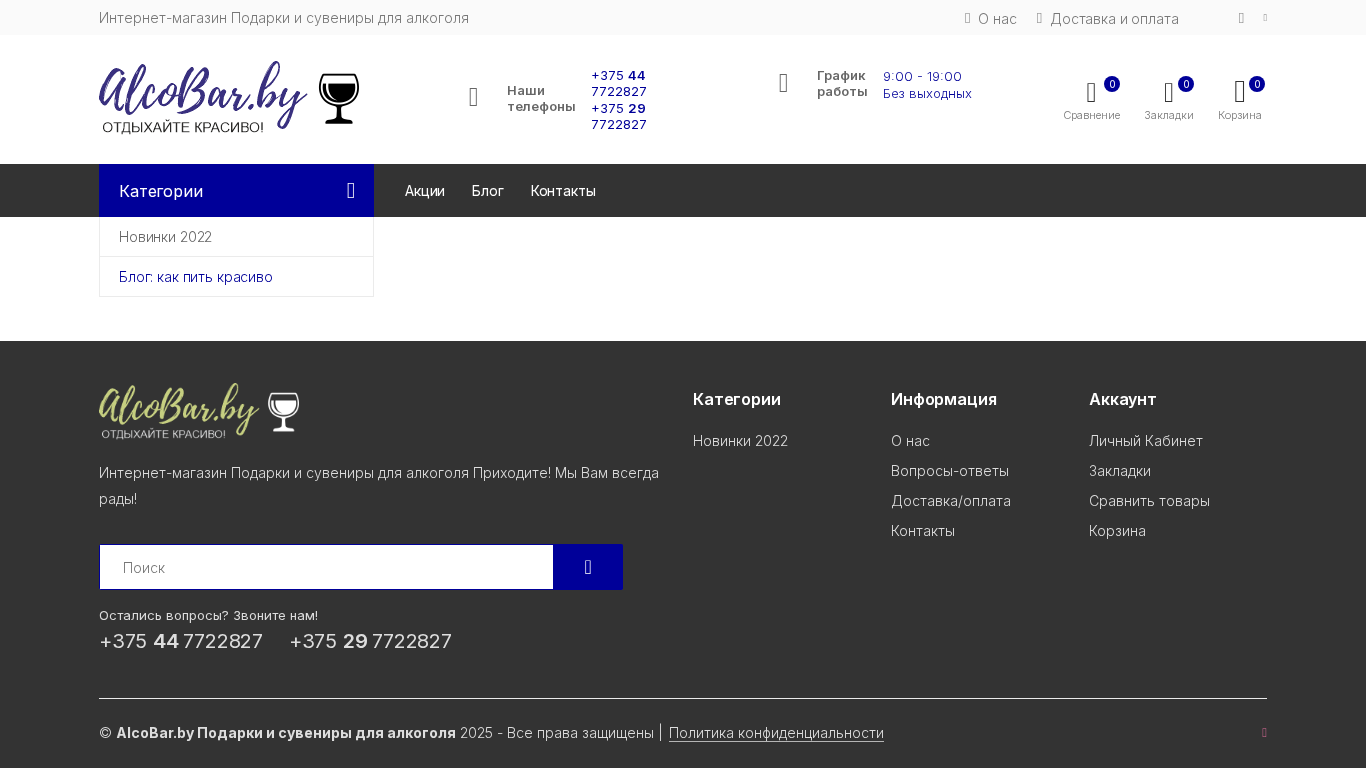
Task: Select Новинки 2022 in the sidebar categories
Action: [x=166, y=237]
